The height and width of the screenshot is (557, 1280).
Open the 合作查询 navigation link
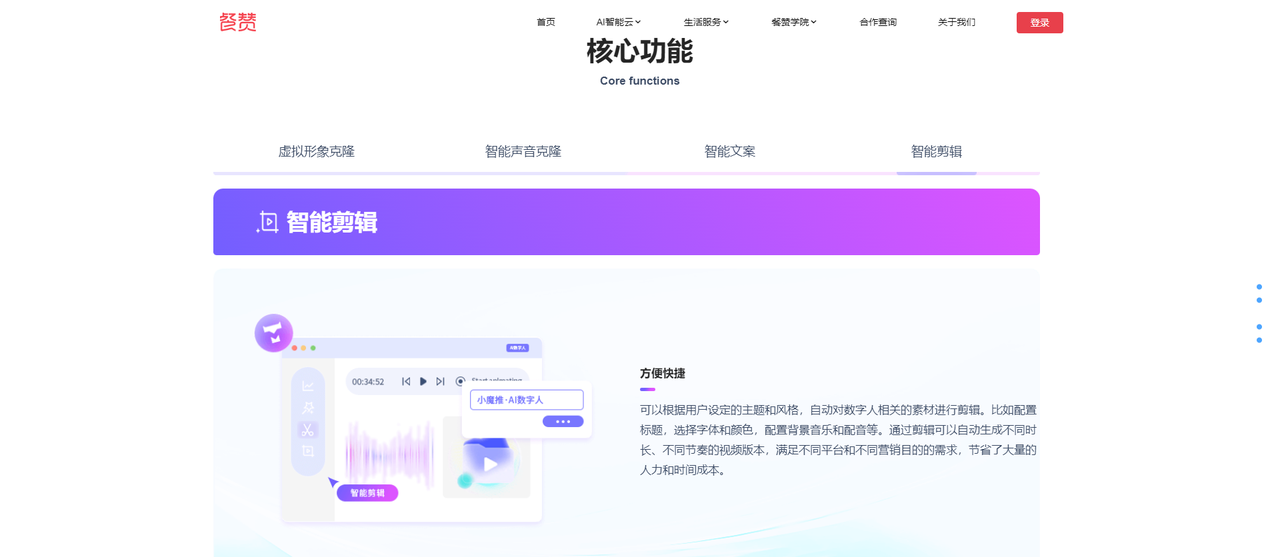pyautogui.click(x=878, y=22)
